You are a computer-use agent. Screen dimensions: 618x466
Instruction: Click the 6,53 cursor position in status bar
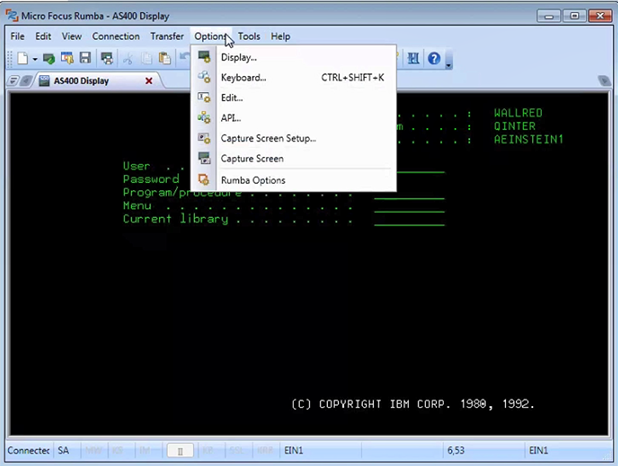pyautogui.click(x=456, y=450)
